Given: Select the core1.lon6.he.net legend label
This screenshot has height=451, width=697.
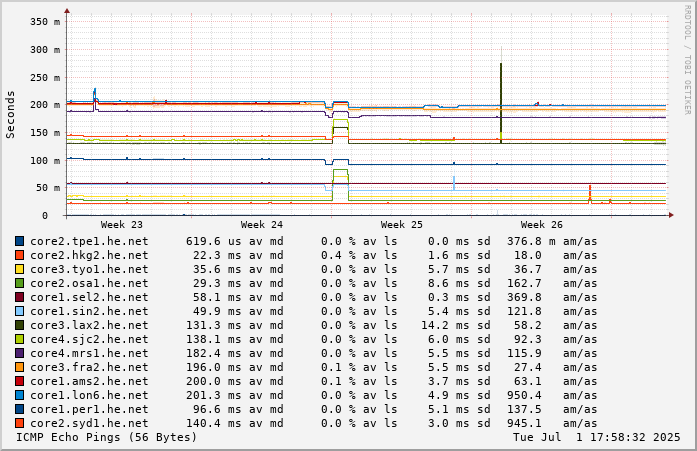Looking at the screenshot, I should [89, 395].
